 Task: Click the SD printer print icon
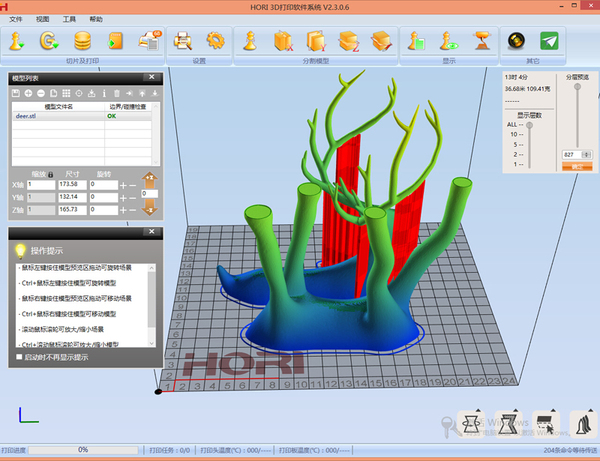coord(150,40)
